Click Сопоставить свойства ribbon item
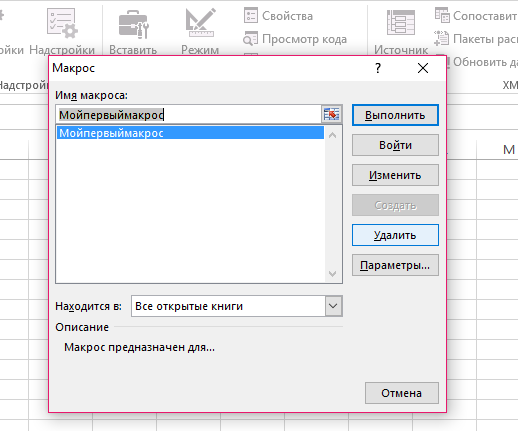Viewport: 518px width, 431px height. click(476, 15)
